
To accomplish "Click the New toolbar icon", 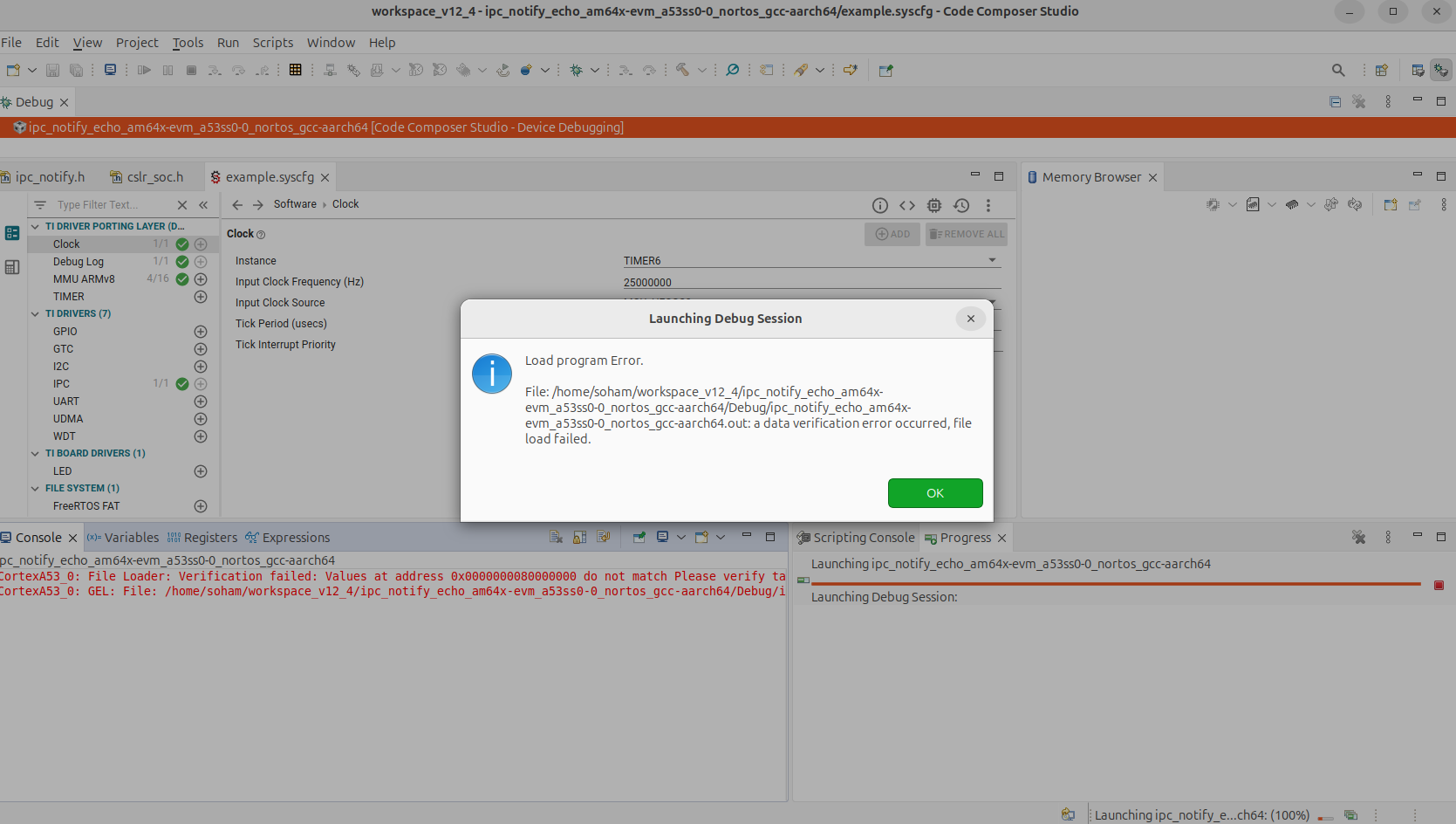I will pyautogui.click(x=13, y=70).
